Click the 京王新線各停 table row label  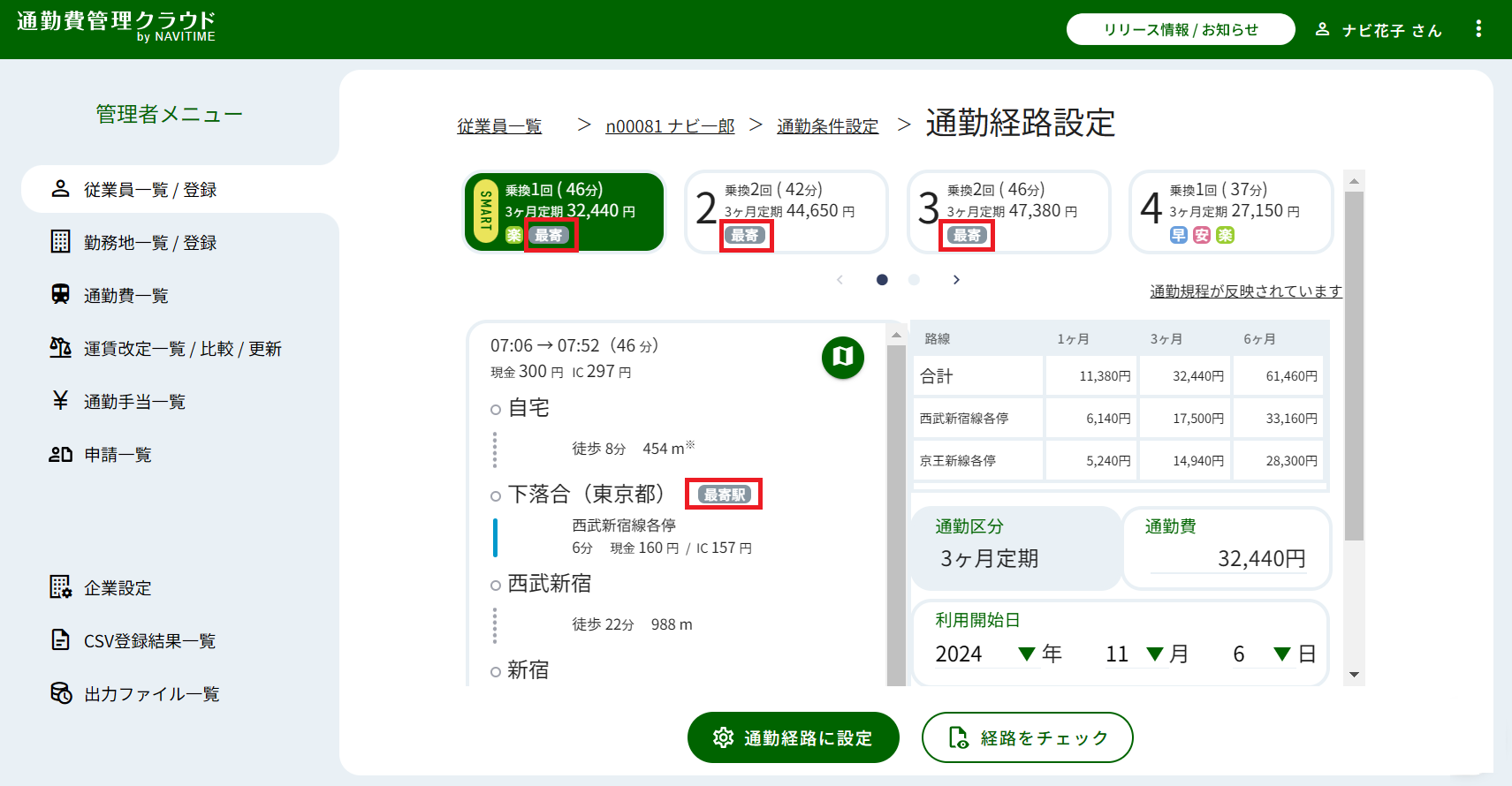coord(958,461)
